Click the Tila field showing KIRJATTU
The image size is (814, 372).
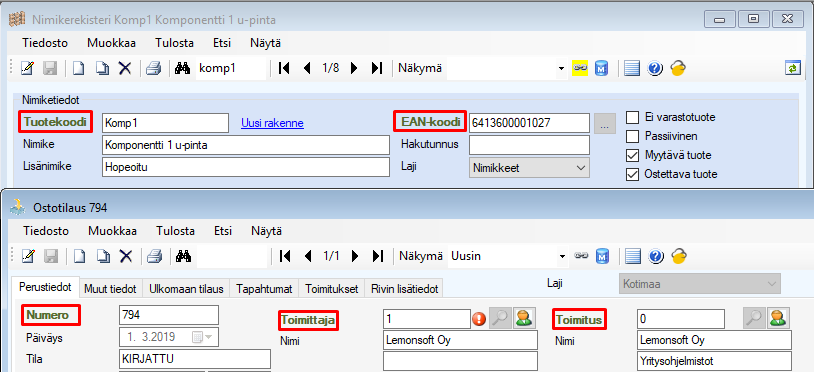point(195,359)
